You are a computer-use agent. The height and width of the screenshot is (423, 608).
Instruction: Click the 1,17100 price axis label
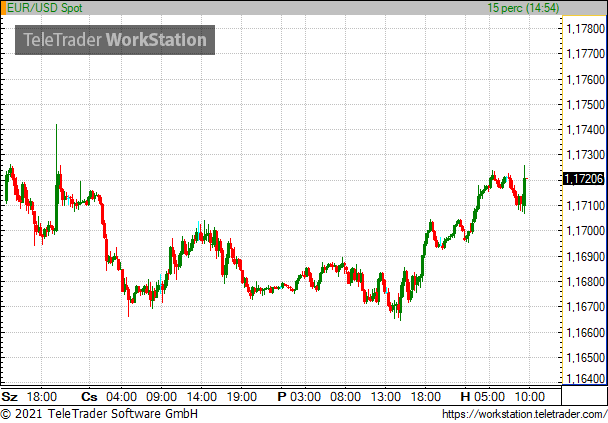pos(586,206)
